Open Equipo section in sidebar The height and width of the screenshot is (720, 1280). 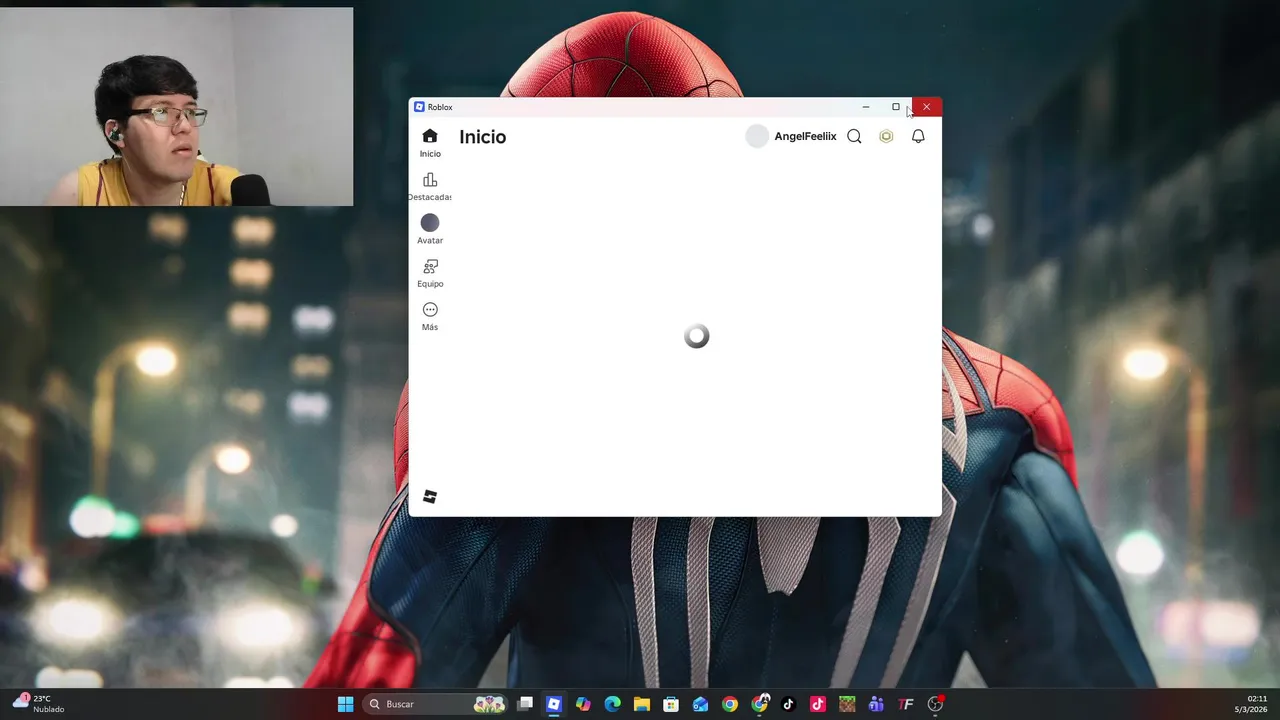coord(430,273)
